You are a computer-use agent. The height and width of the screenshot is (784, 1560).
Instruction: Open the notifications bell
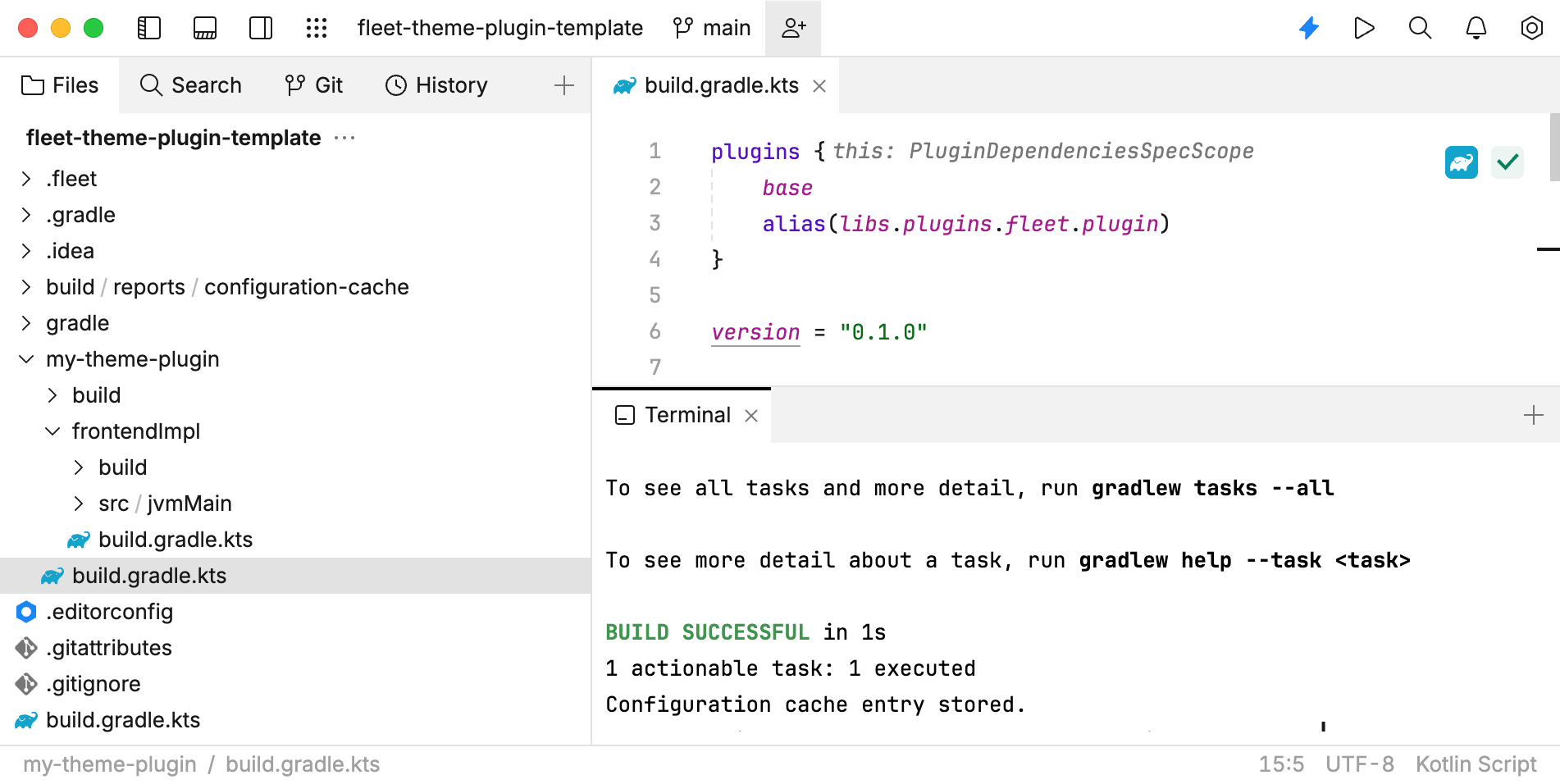pos(1475,27)
